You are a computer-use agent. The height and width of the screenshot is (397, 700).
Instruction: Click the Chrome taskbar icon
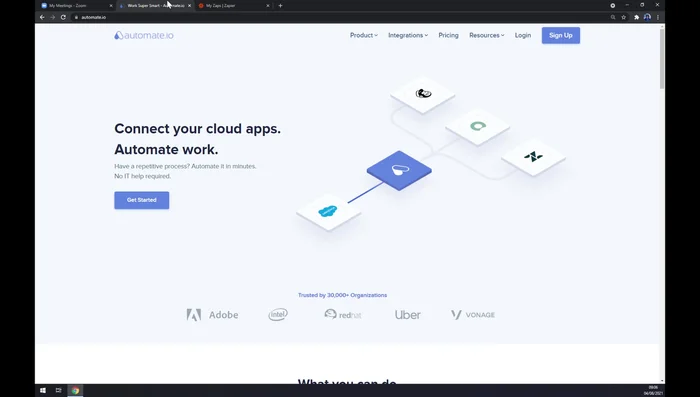coord(75,390)
